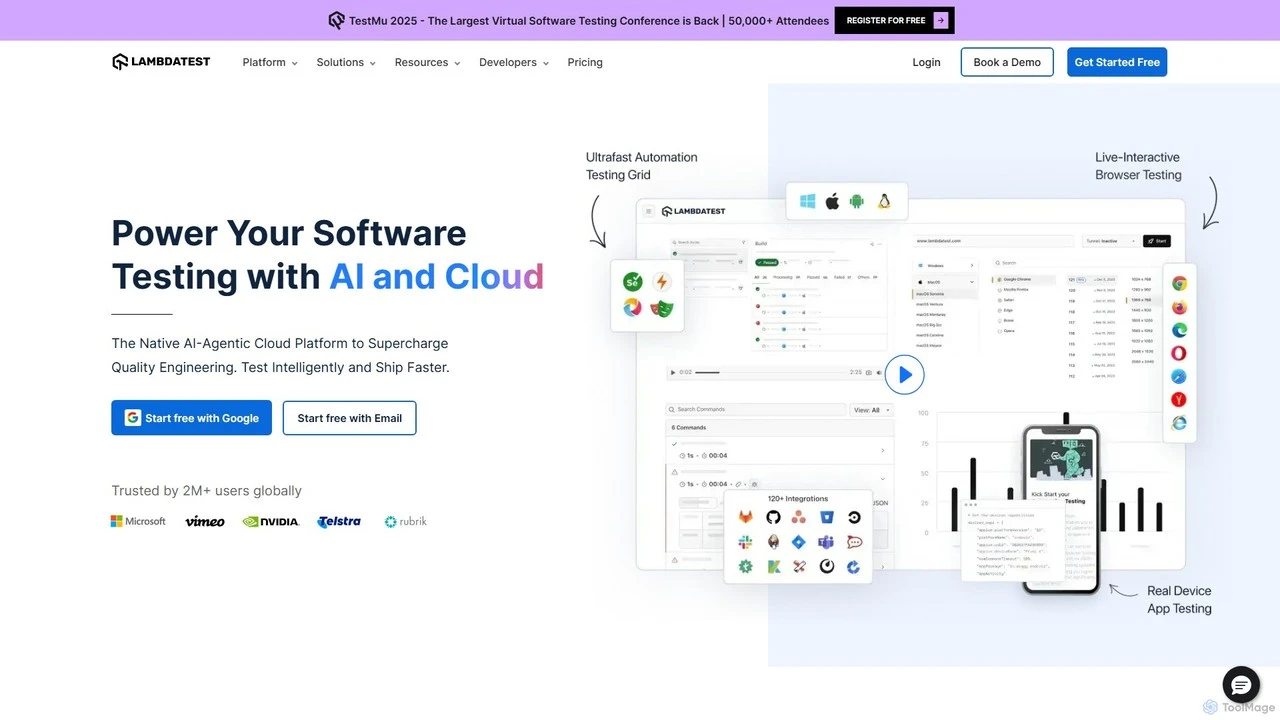Click the Get Started Free button

pyautogui.click(x=1117, y=62)
